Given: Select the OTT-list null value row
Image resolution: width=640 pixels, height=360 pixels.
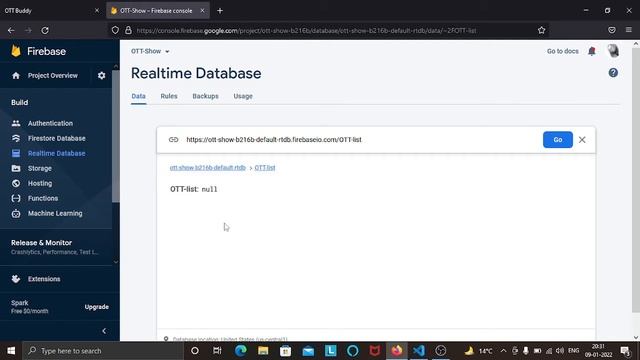Looking at the screenshot, I should pos(194,189).
